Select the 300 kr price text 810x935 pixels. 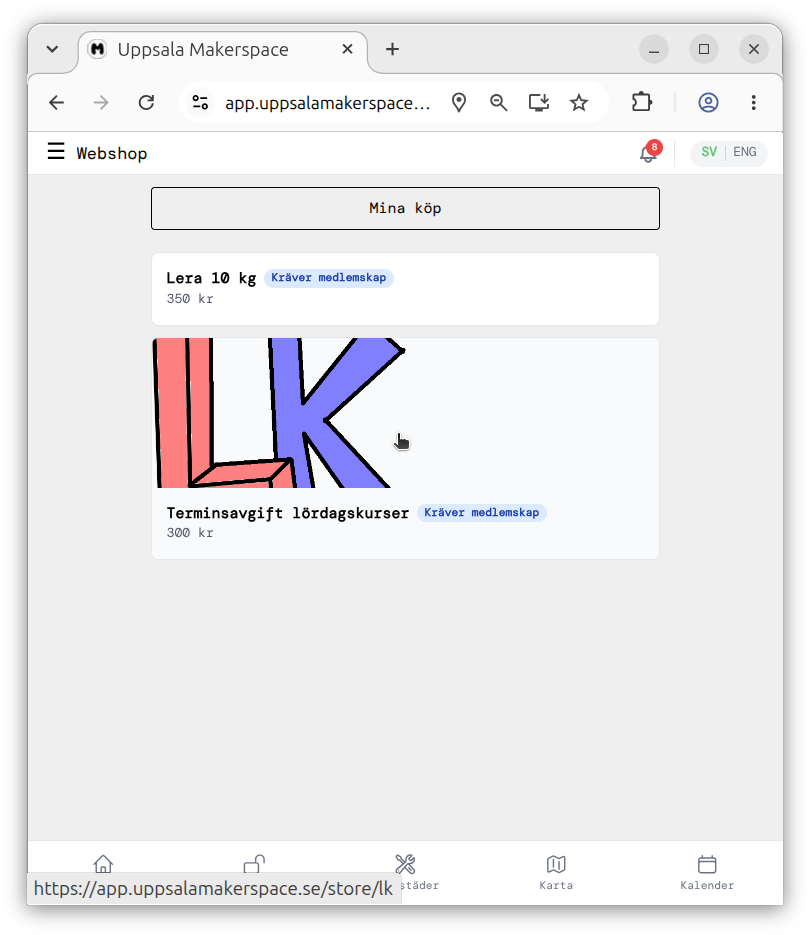[190, 533]
